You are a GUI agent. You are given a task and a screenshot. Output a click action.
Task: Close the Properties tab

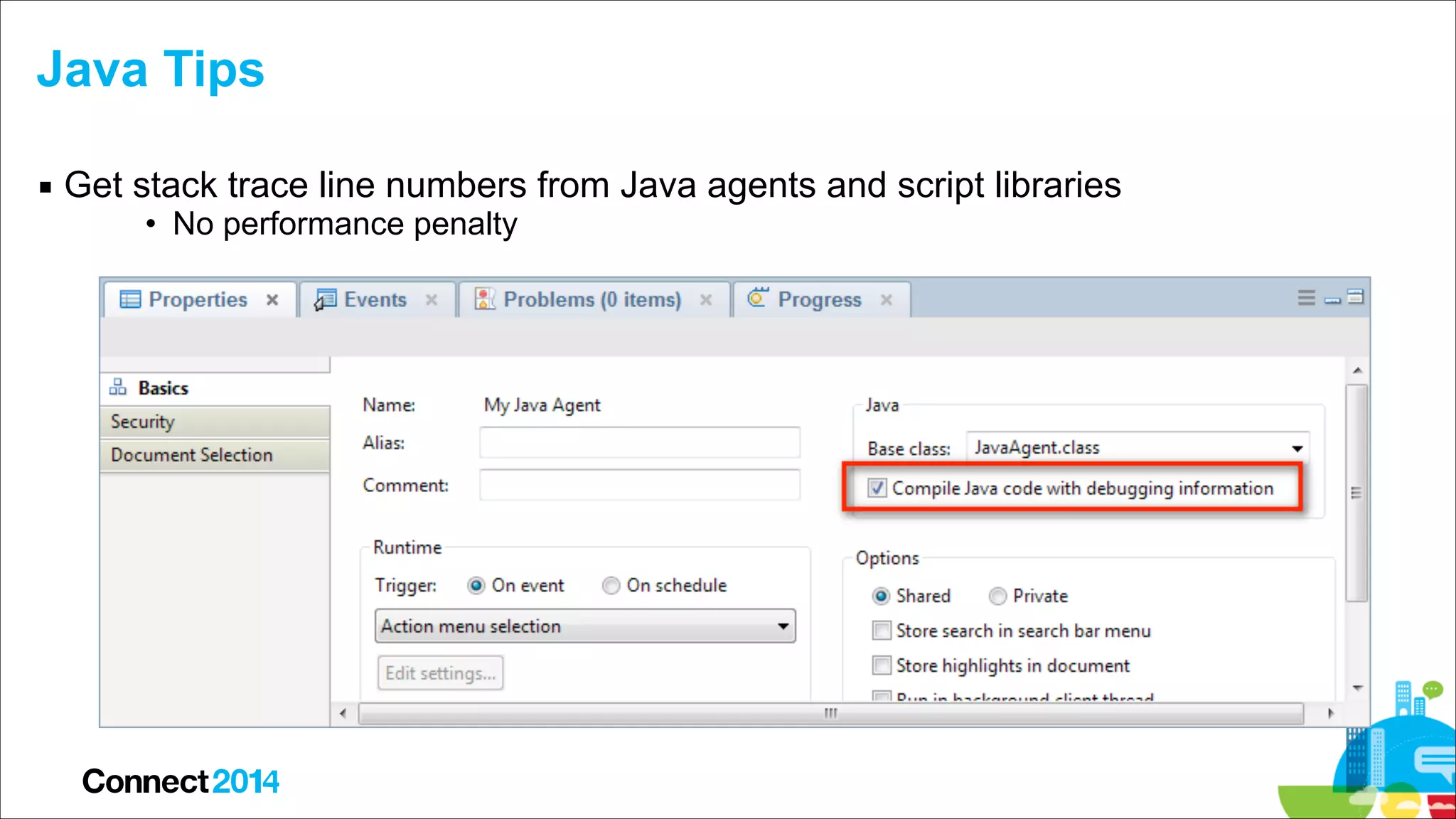(x=272, y=300)
